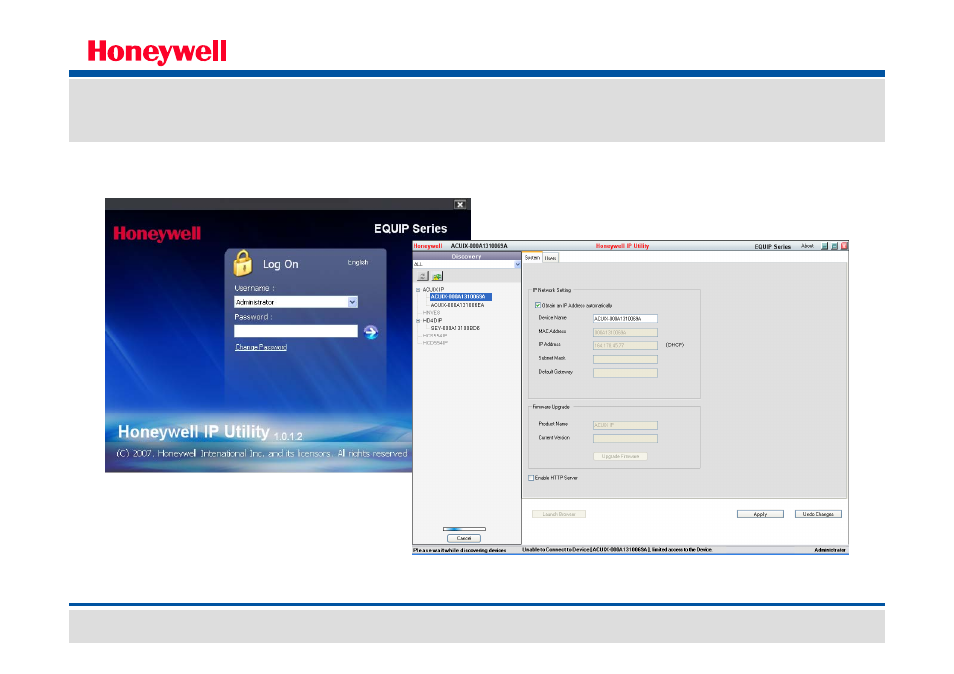This screenshot has height=674, width=954.
Task: Open the Username dropdown showing Administrator
Action: tap(352, 302)
